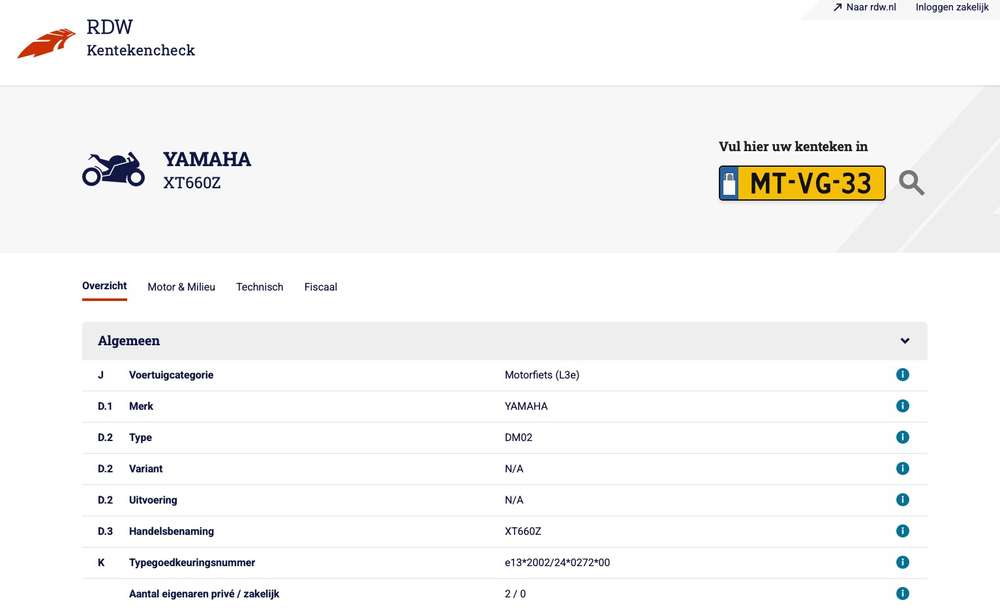
Task: Select the Overzicht tab
Action: tap(105, 286)
